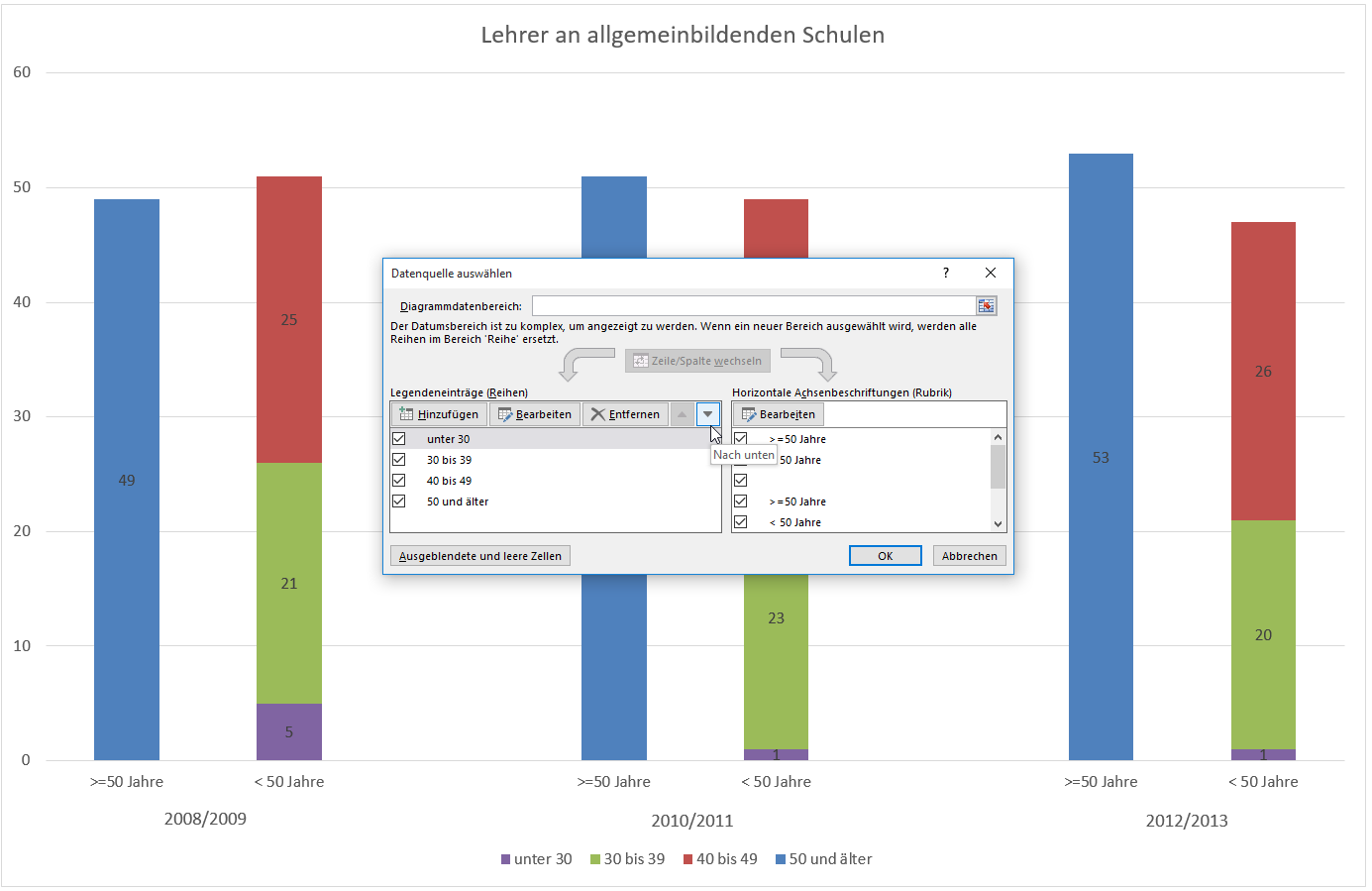Image resolution: width=1372 pixels, height=891 pixels.
Task: Select the 40 bis 49 row in series list
Action: (x=556, y=481)
